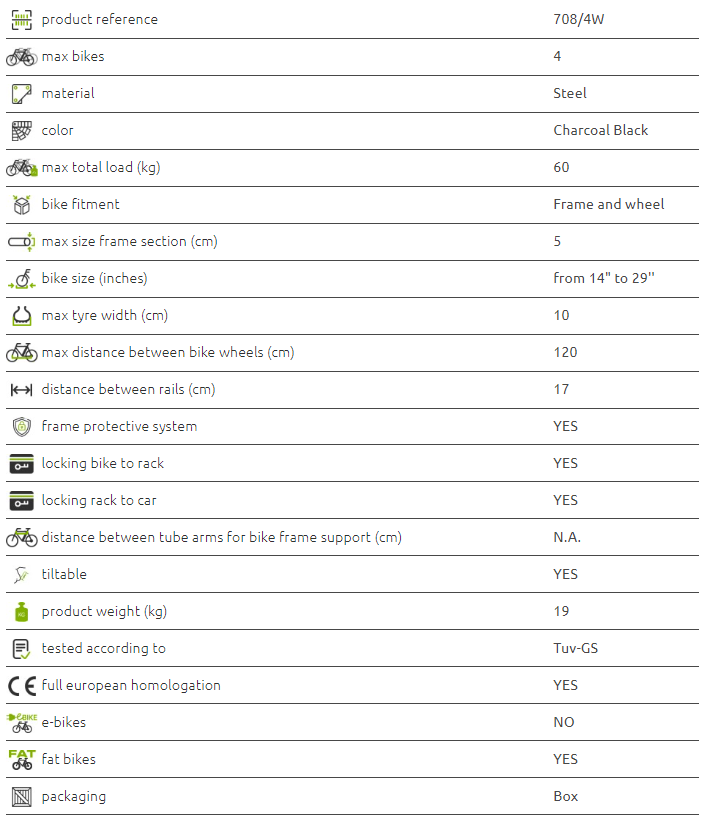710x827 pixels.
Task: Click the green product weight icon
Action: pyautogui.click(x=21, y=612)
